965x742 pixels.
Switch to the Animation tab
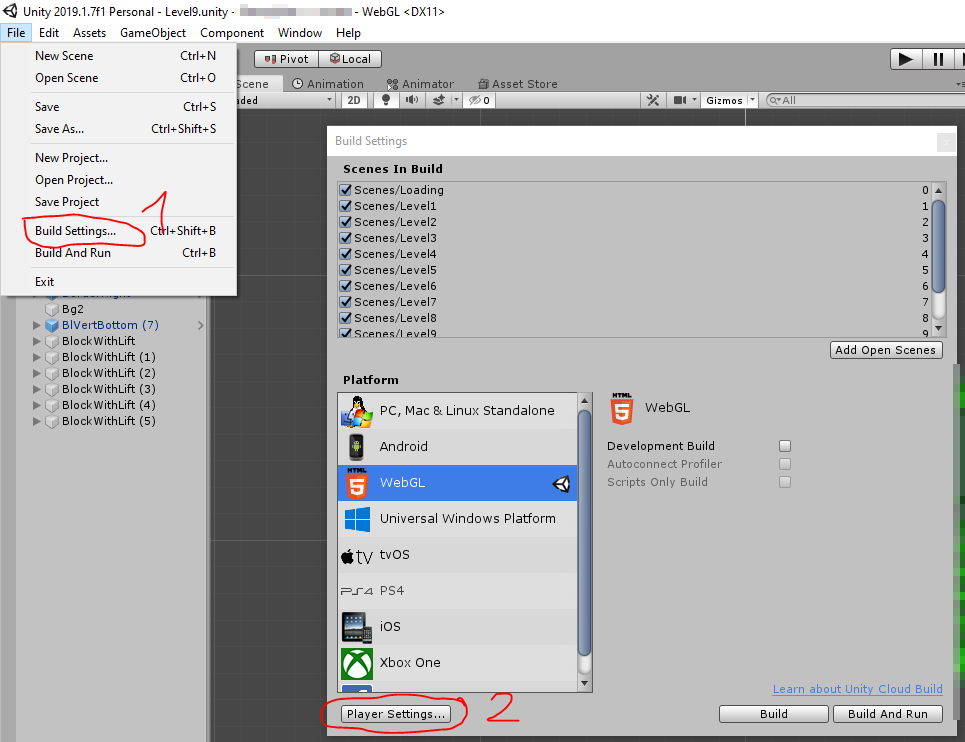pos(327,84)
